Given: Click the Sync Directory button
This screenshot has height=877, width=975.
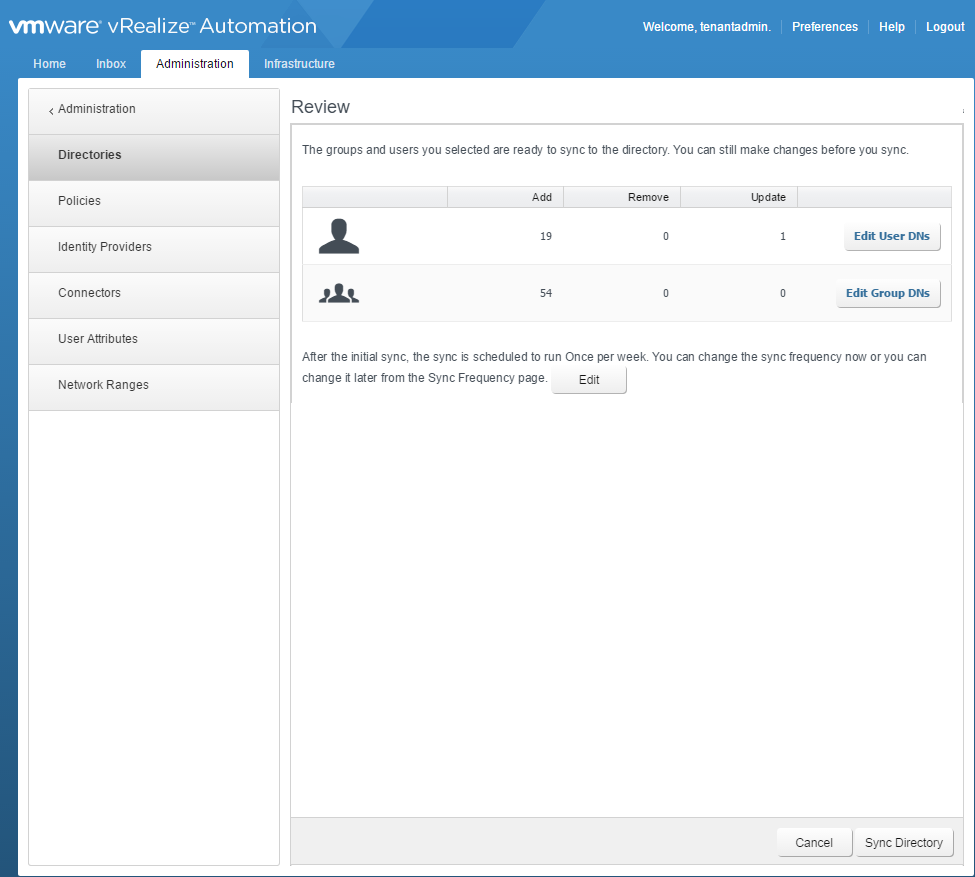Looking at the screenshot, I should (x=903, y=843).
